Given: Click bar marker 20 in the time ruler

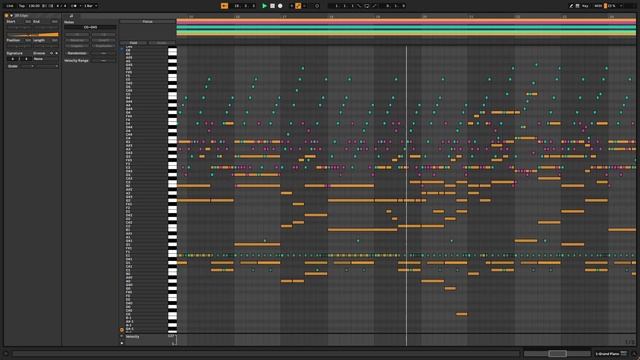Looking at the screenshot, I should 425,17.
